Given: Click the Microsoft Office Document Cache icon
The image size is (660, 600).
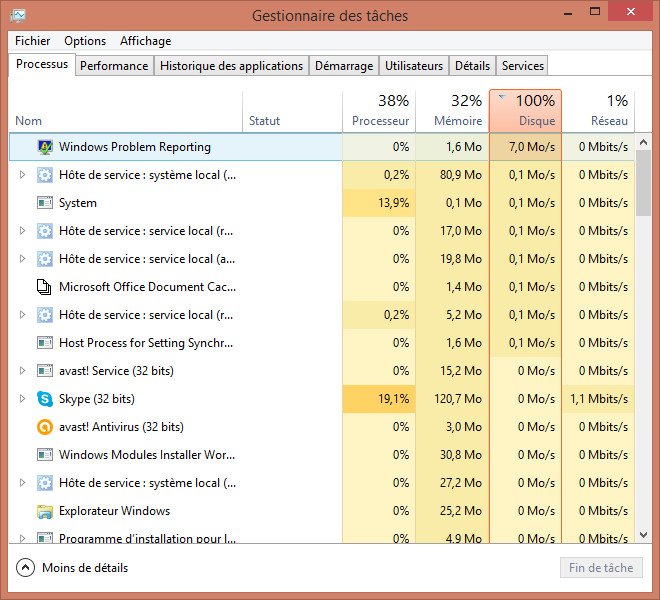Looking at the screenshot, I should click(44, 287).
